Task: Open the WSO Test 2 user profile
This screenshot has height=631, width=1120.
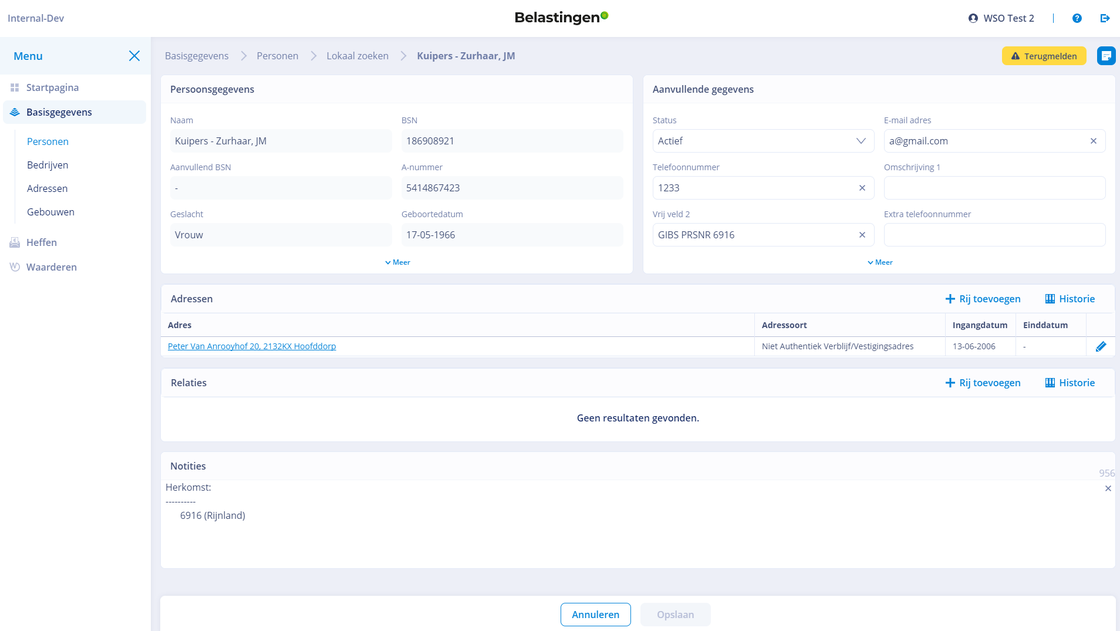Action: pos(1001,18)
